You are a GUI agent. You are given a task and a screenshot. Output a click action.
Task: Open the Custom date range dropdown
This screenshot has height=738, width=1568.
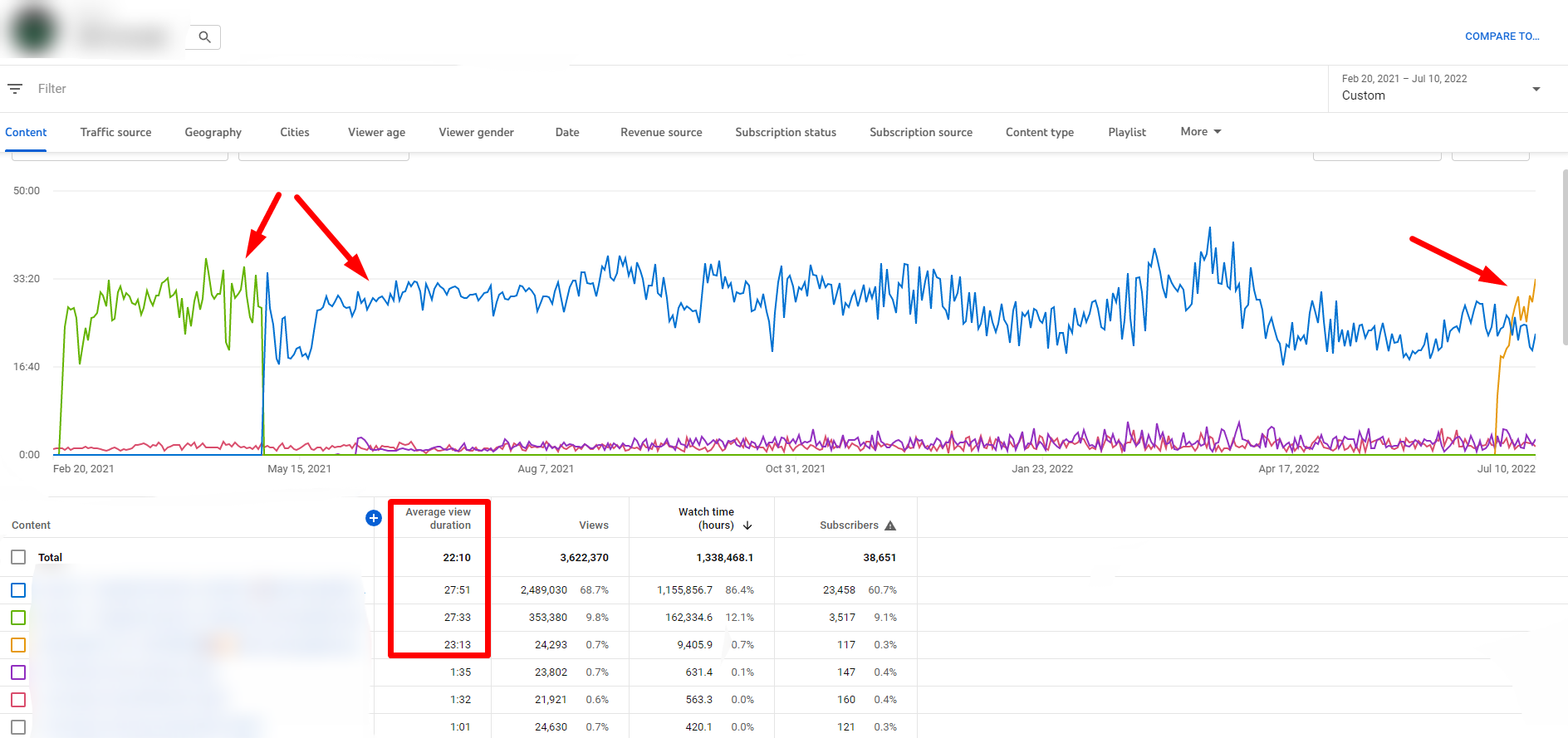tap(1447, 89)
